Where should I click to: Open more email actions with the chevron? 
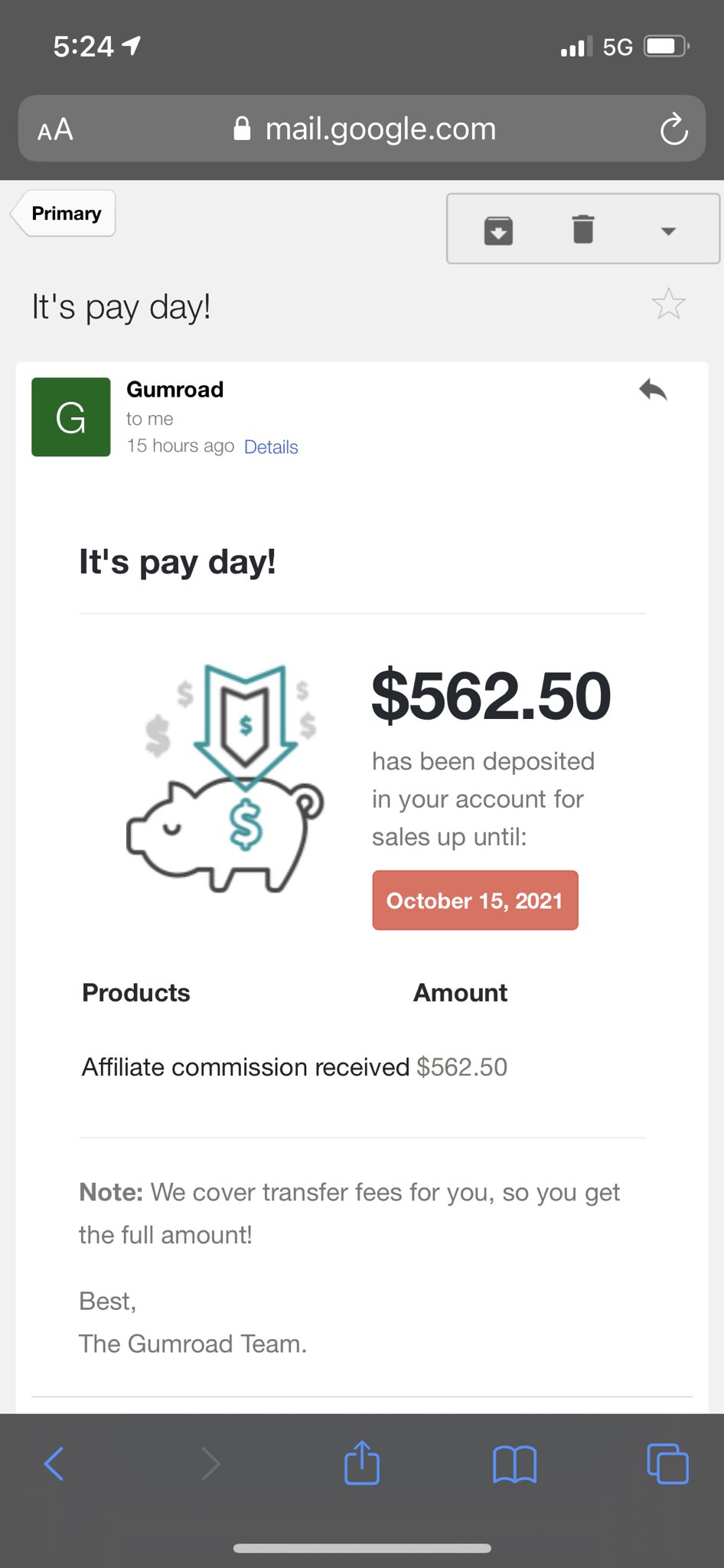pyautogui.click(x=669, y=230)
